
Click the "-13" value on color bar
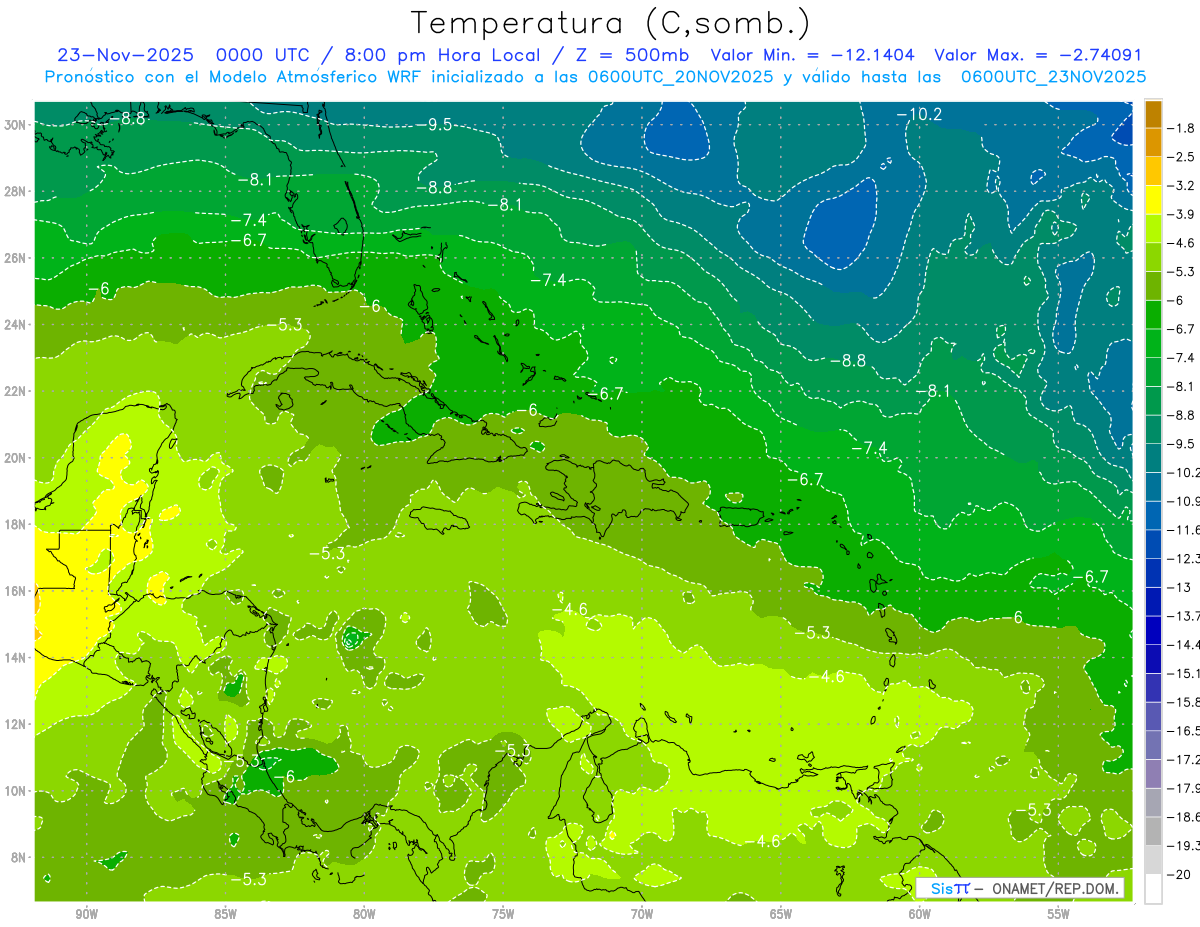(1177, 587)
